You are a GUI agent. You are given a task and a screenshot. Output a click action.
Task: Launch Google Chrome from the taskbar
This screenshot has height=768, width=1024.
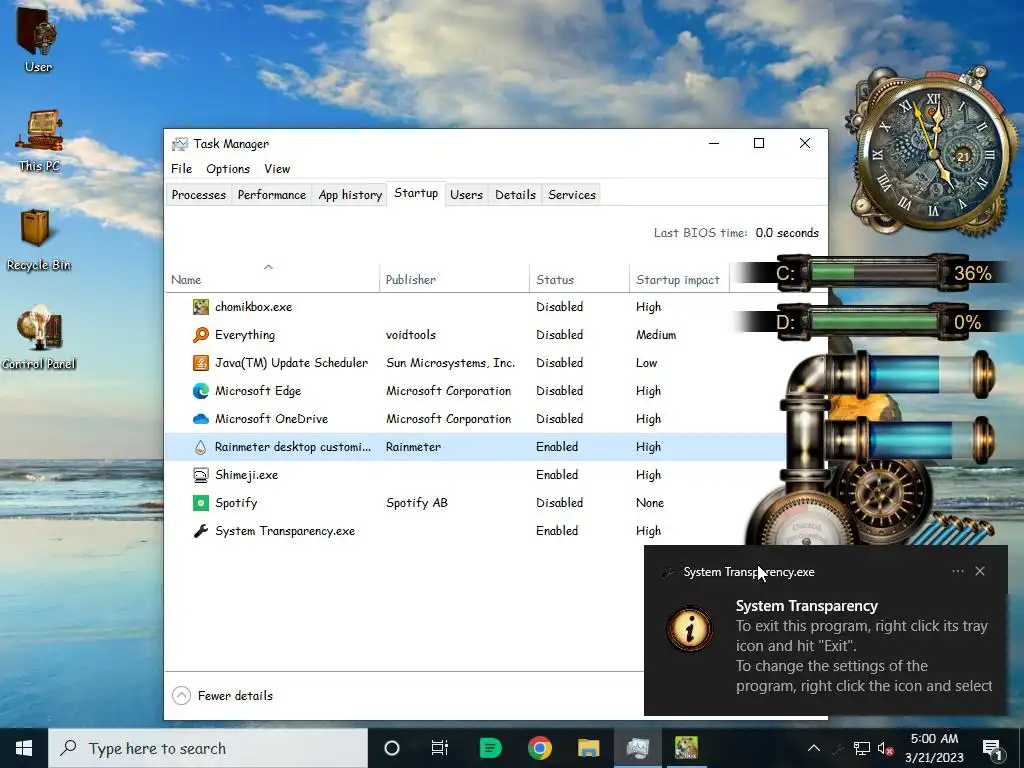pos(539,748)
